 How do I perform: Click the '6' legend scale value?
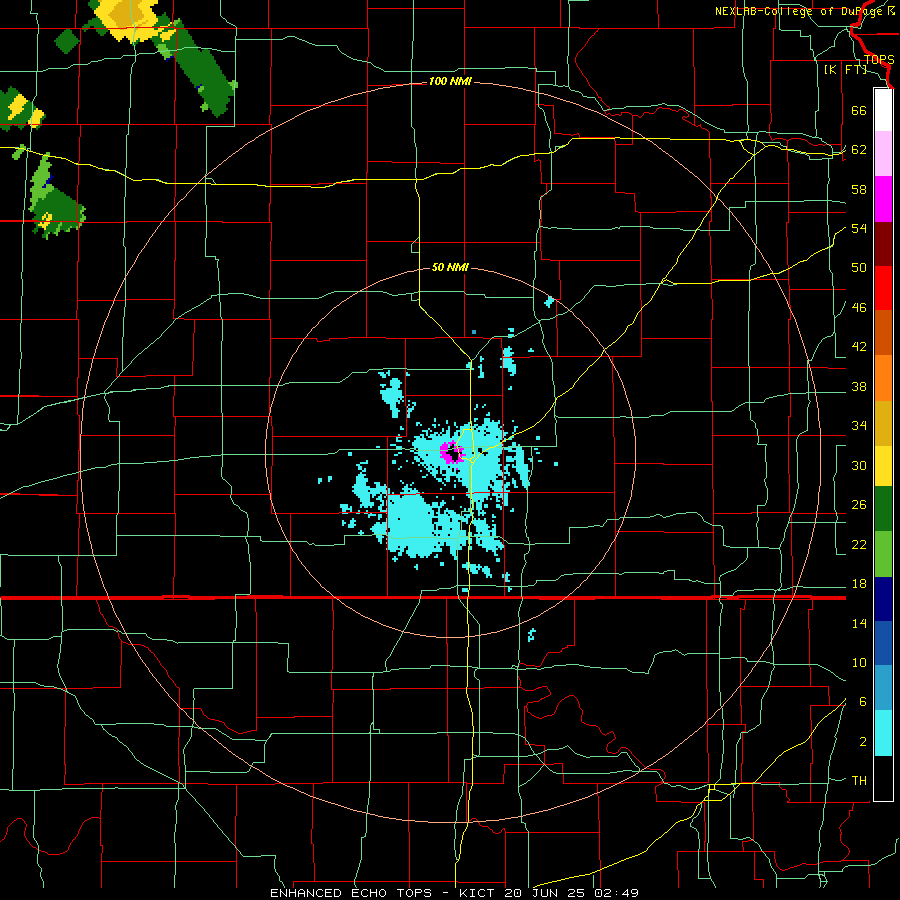862,702
